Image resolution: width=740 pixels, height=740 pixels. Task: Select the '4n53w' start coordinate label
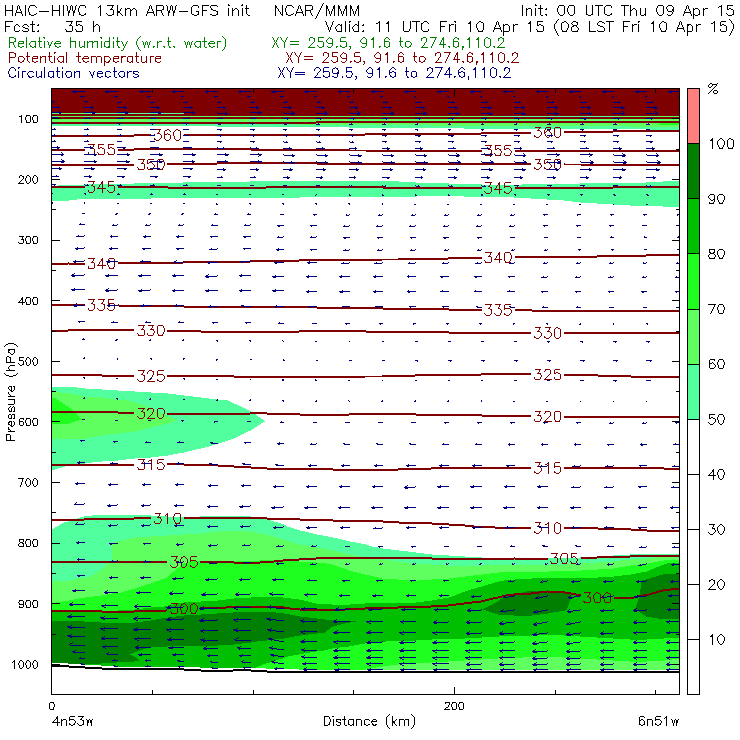coord(72,721)
